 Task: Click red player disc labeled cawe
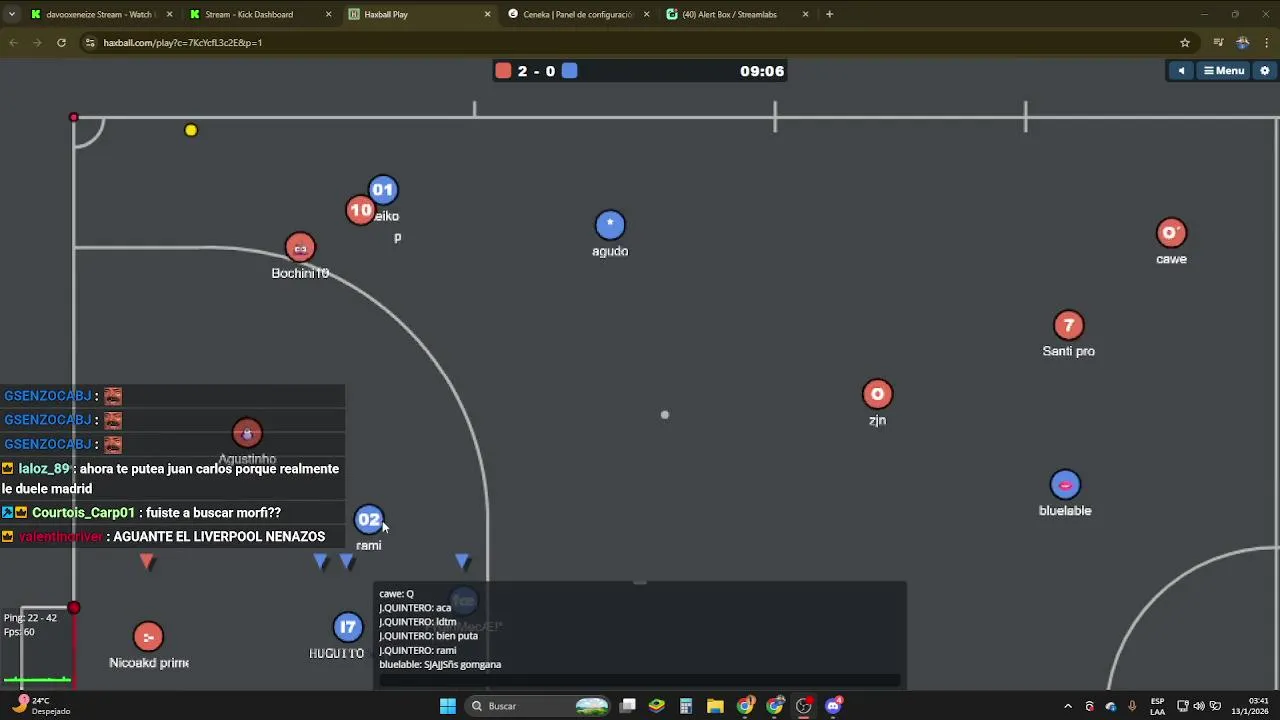[x=1171, y=233]
